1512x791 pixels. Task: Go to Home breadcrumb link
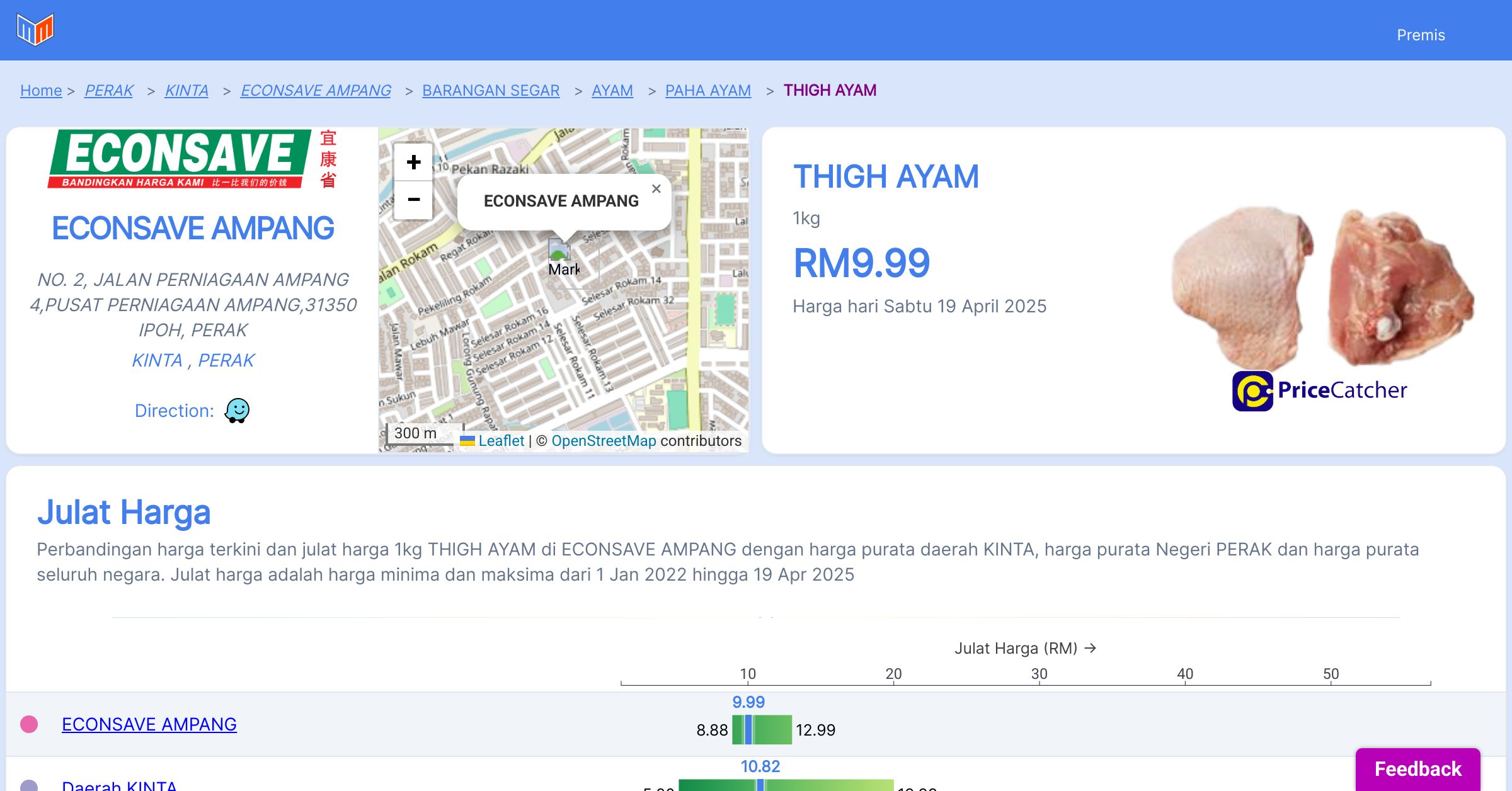[41, 91]
